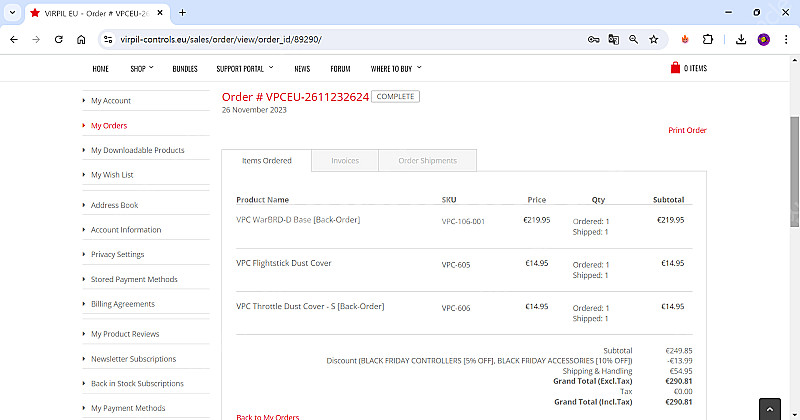Switch to the Items Ordered tab
This screenshot has height=420, width=800.
tap(266, 160)
